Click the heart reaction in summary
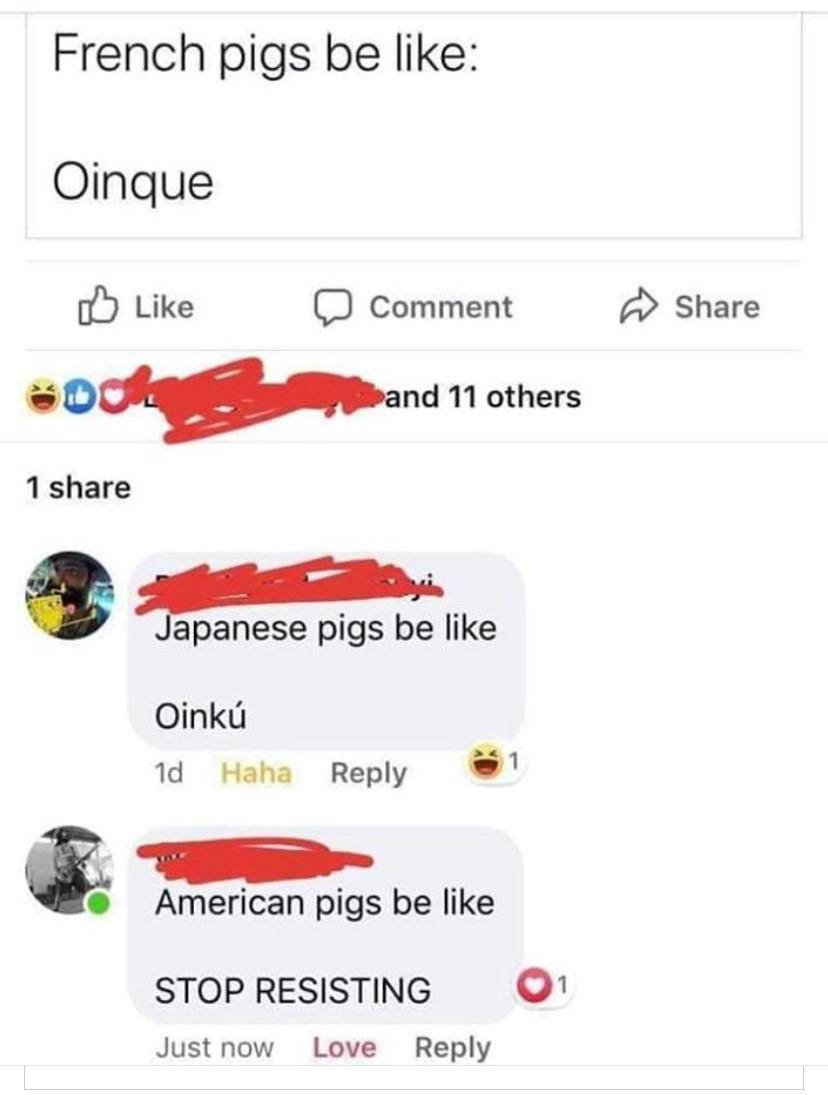Viewport: 828px width, 1095px height. pyautogui.click(x=115, y=396)
